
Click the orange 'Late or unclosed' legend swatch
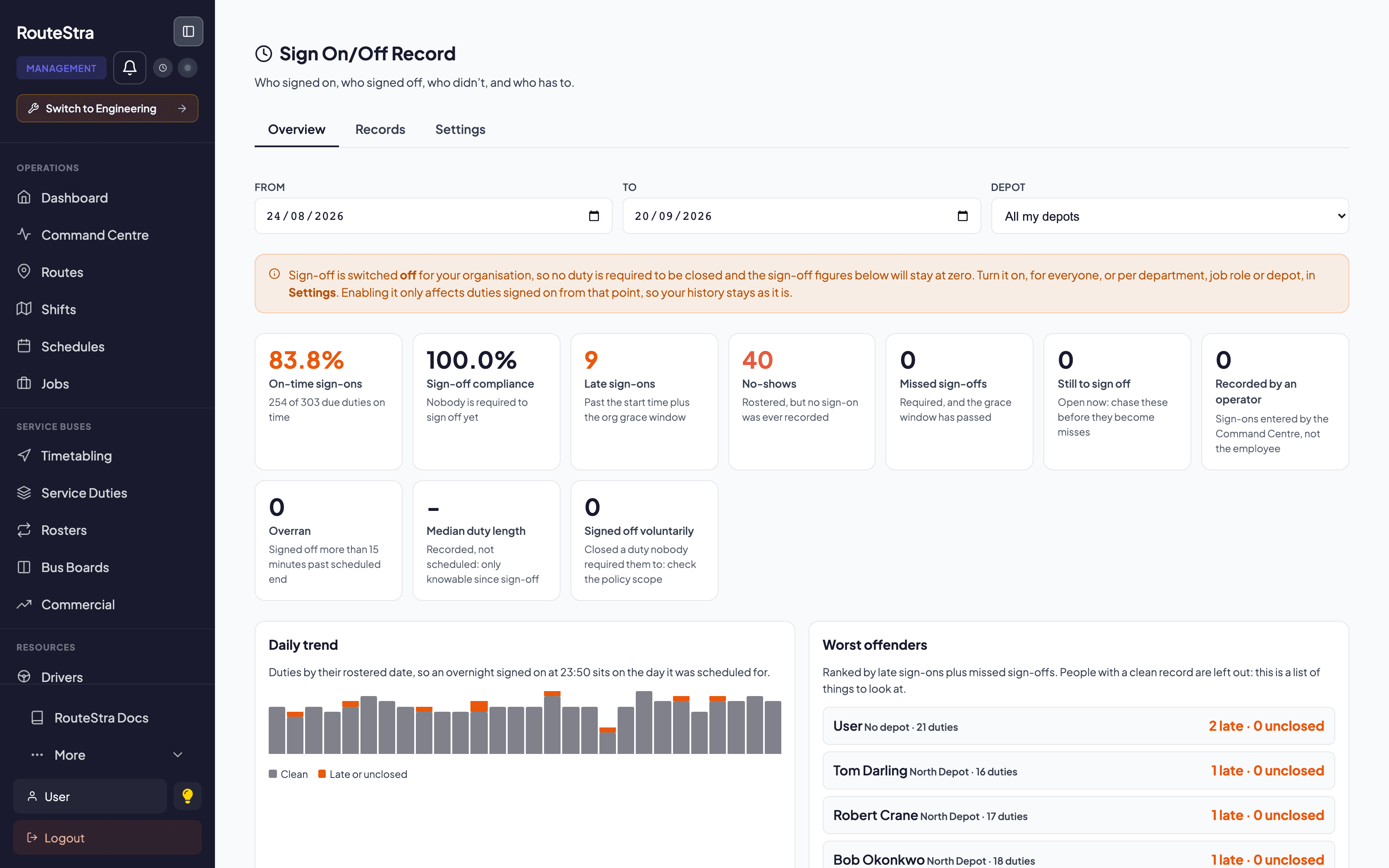point(322,774)
